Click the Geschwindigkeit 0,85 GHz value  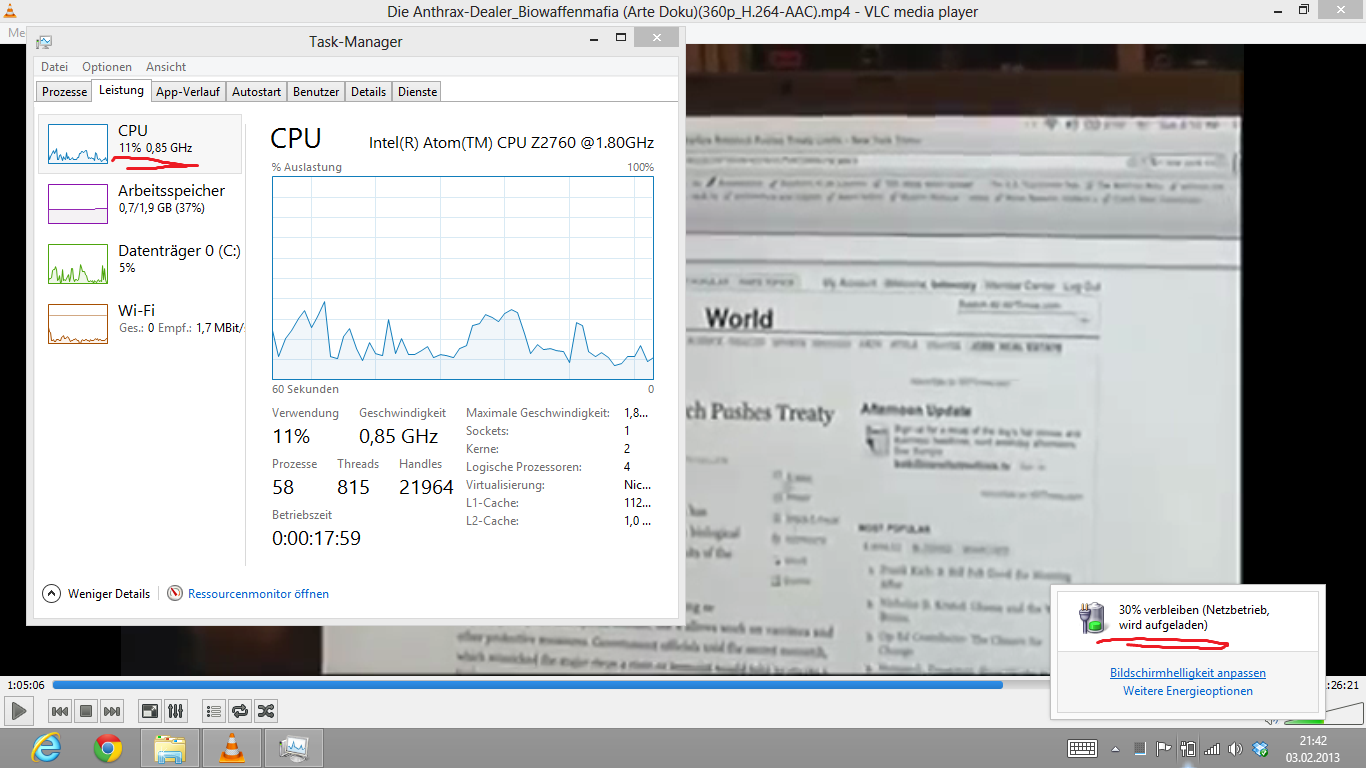coord(398,436)
